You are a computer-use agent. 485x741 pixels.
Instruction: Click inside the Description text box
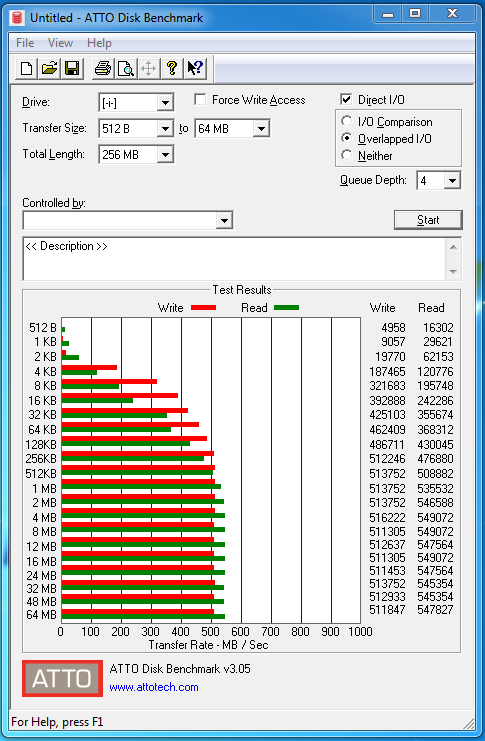click(234, 259)
